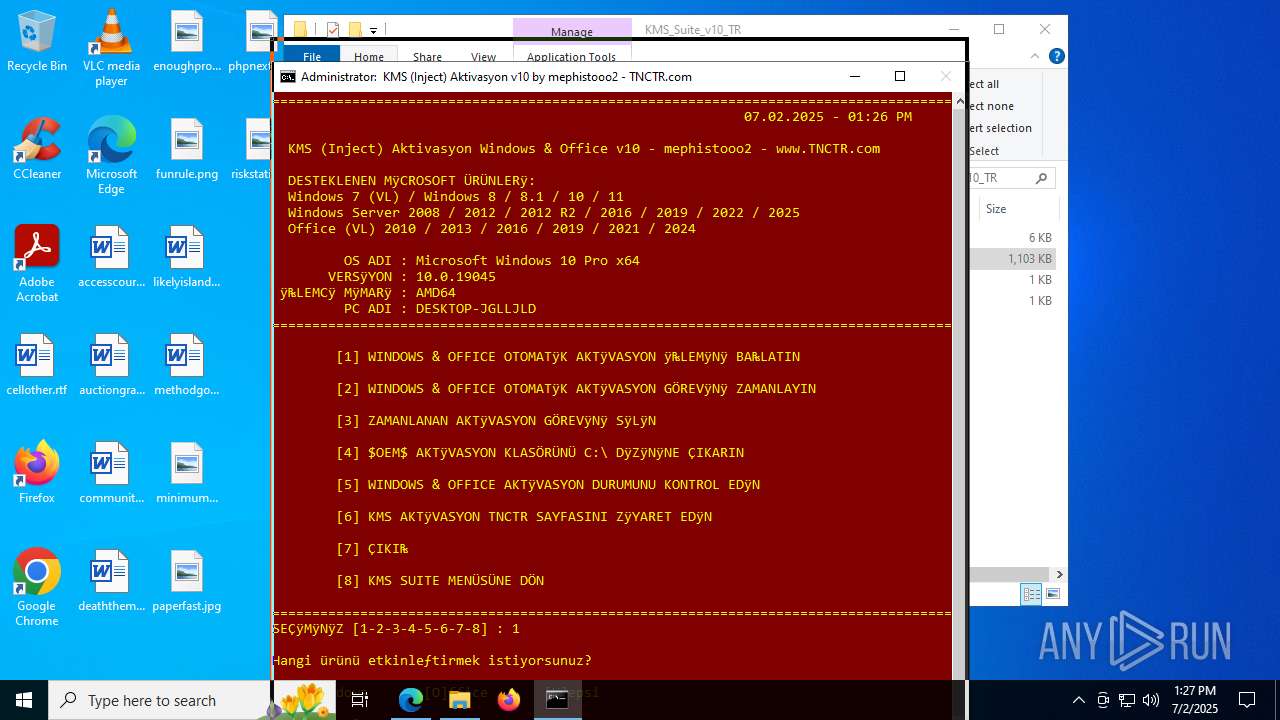Show hidden system tray icons

1078,700
